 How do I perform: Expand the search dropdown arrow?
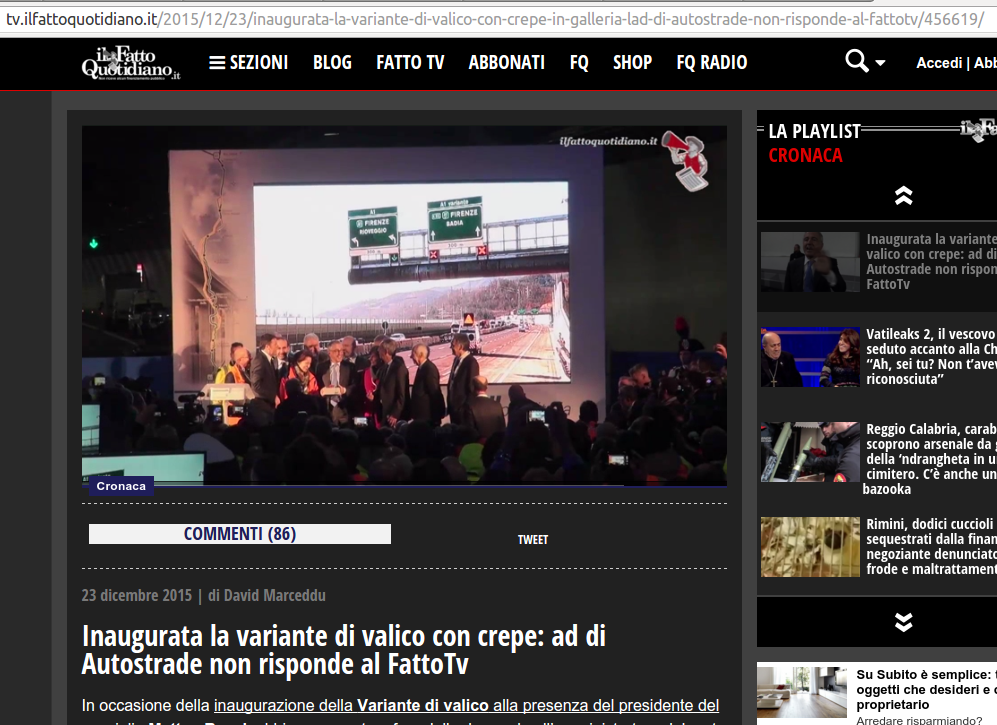tap(881, 63)
